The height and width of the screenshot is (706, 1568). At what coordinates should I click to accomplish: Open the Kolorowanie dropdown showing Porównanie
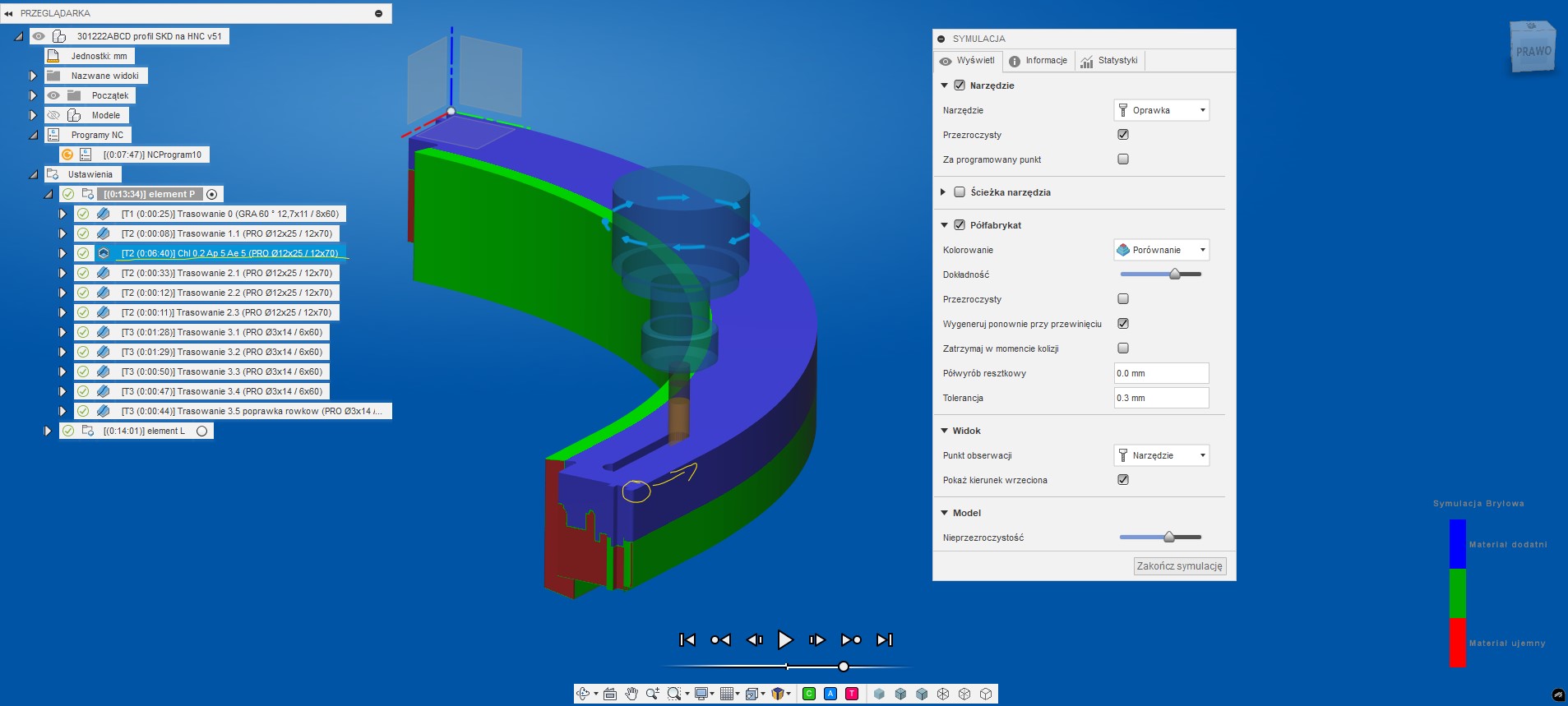click(1161, 250)
